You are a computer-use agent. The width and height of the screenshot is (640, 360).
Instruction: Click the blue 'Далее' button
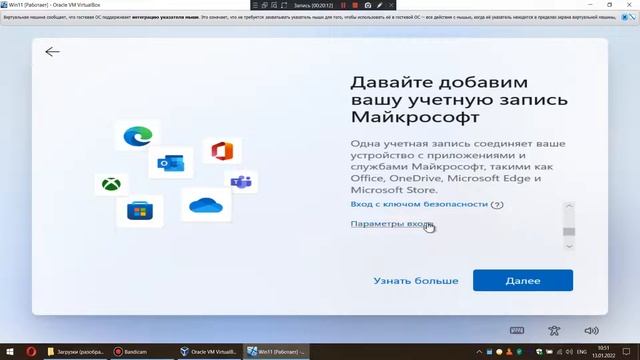[523, 280]
